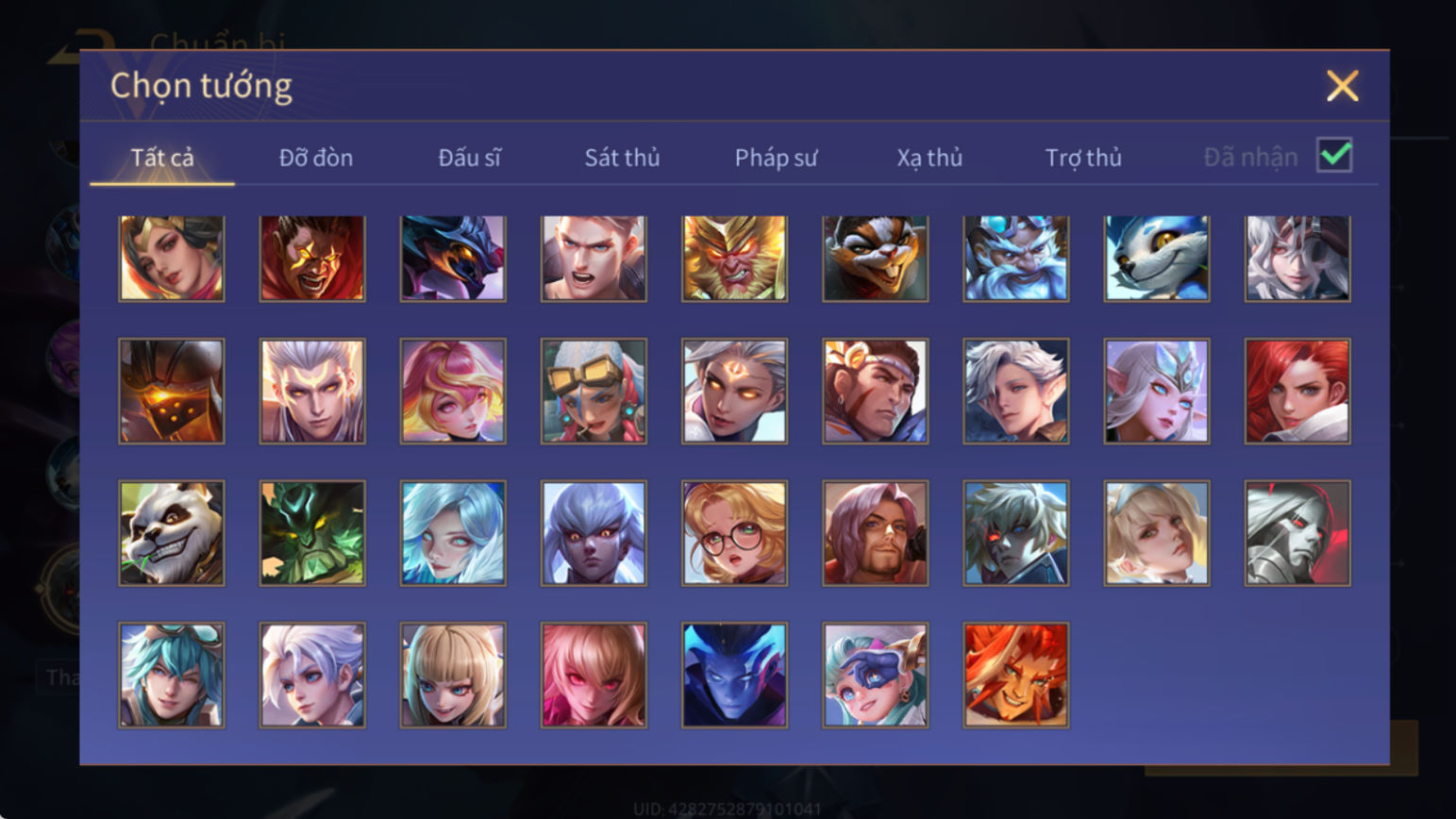The image size is (1456, 819).
Task: Show the Xạ thủ hero category
Action: point(929,158)
